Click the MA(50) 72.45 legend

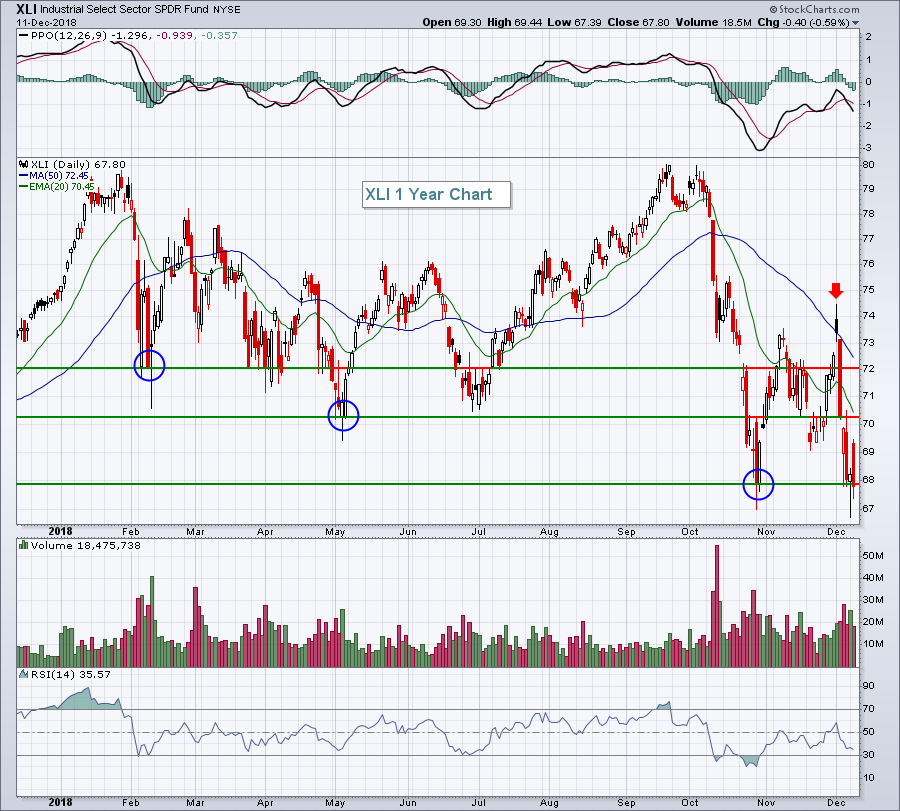59,176
